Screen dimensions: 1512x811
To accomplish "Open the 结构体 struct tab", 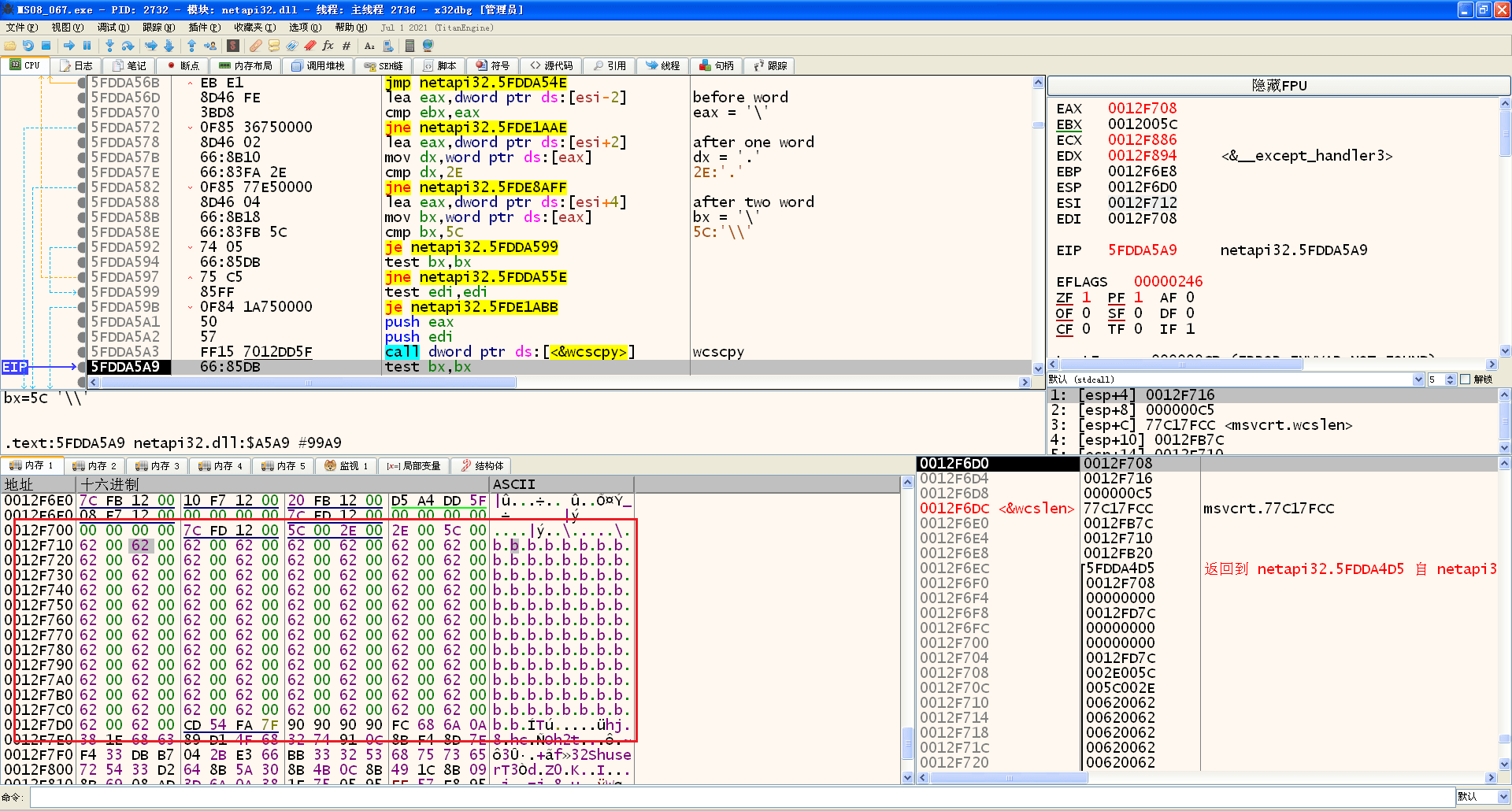I will coord(482,466).
